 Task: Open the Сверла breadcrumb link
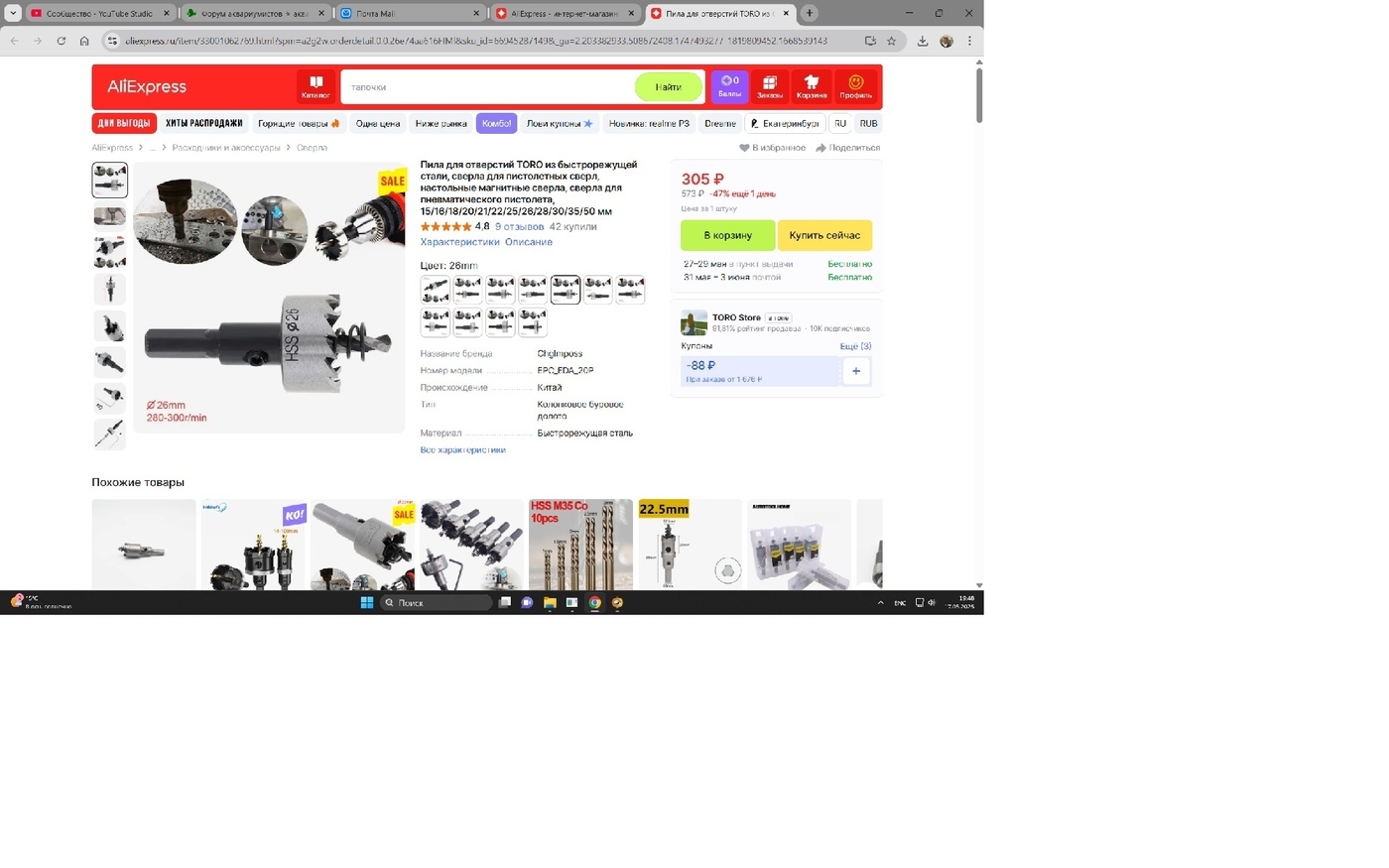coord(312,148)
